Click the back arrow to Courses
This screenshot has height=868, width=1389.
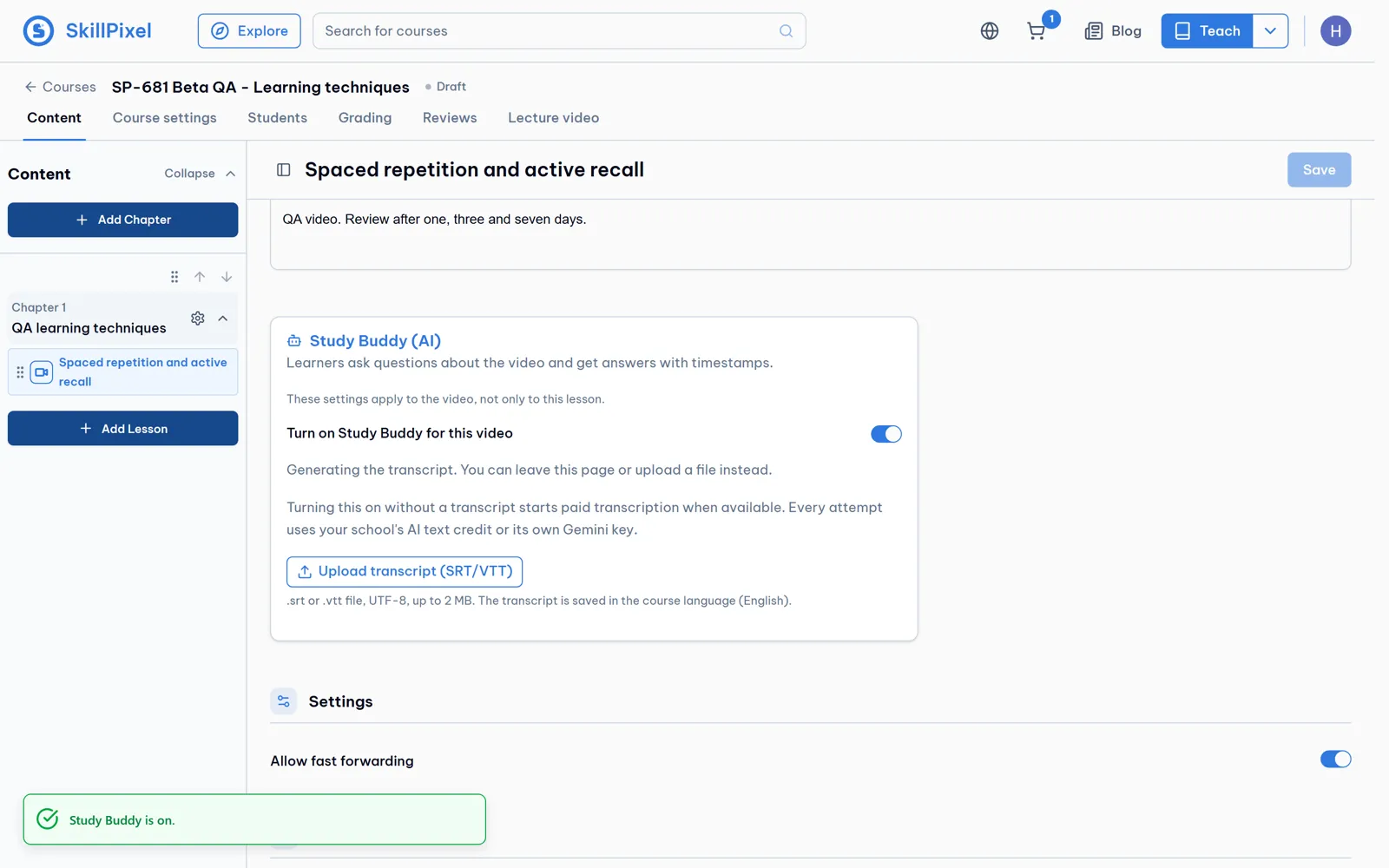[30, 87]
